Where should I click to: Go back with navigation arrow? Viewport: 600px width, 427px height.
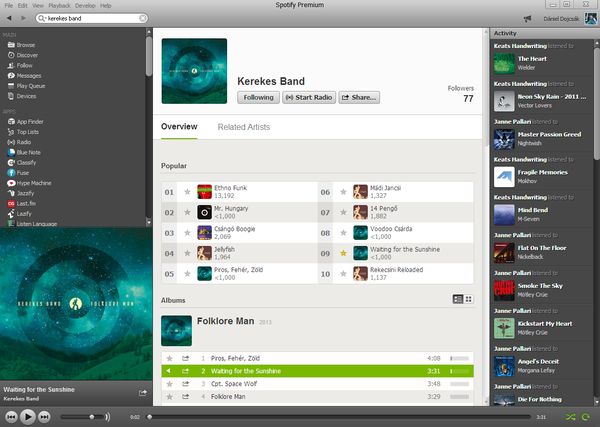(x=9, y=18)
